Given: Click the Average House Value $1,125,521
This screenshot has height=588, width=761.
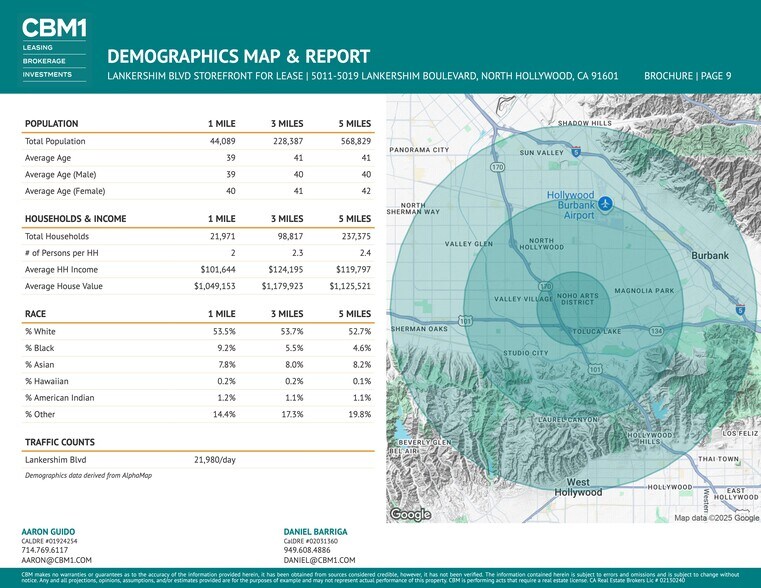Looking at the screenshot, I should tap(350, 286).
